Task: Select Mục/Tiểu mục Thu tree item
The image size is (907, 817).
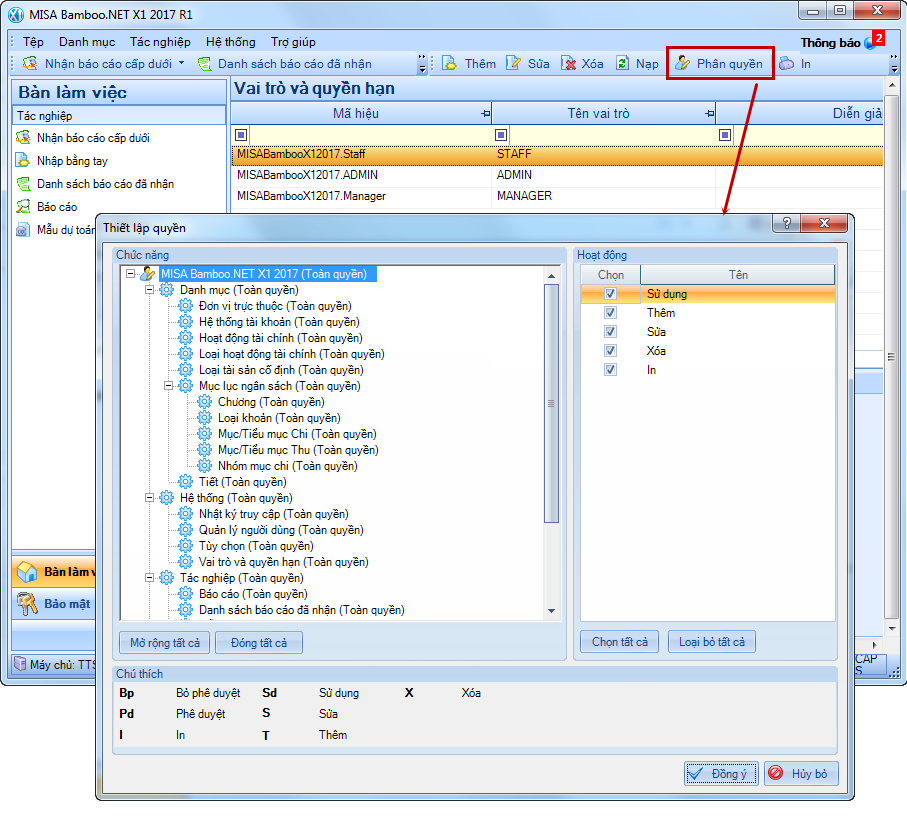Action: point(298,450)
